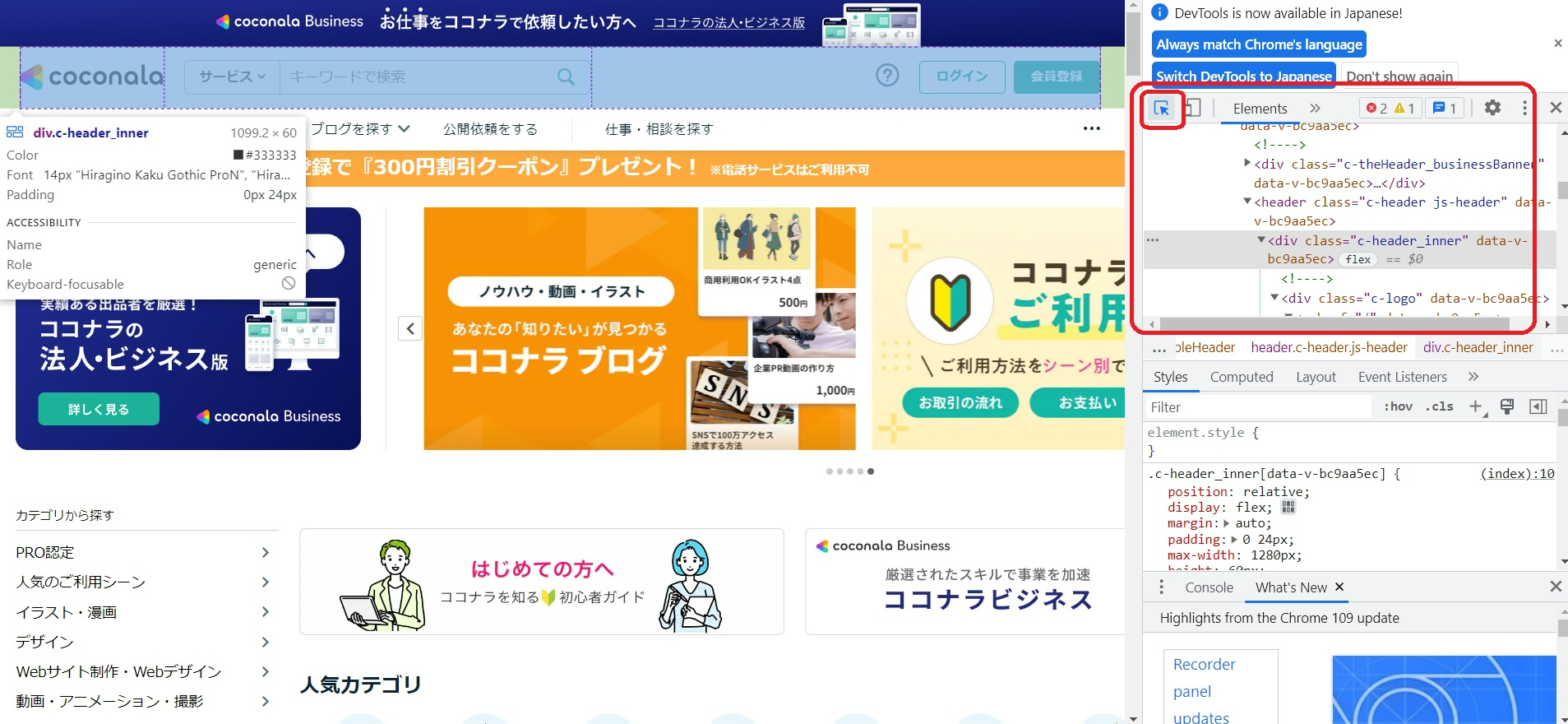The height and width of the screenshot is (724, 1568).
Task: Open the three-dot more menu in navigation
Action: (1091, 128)
